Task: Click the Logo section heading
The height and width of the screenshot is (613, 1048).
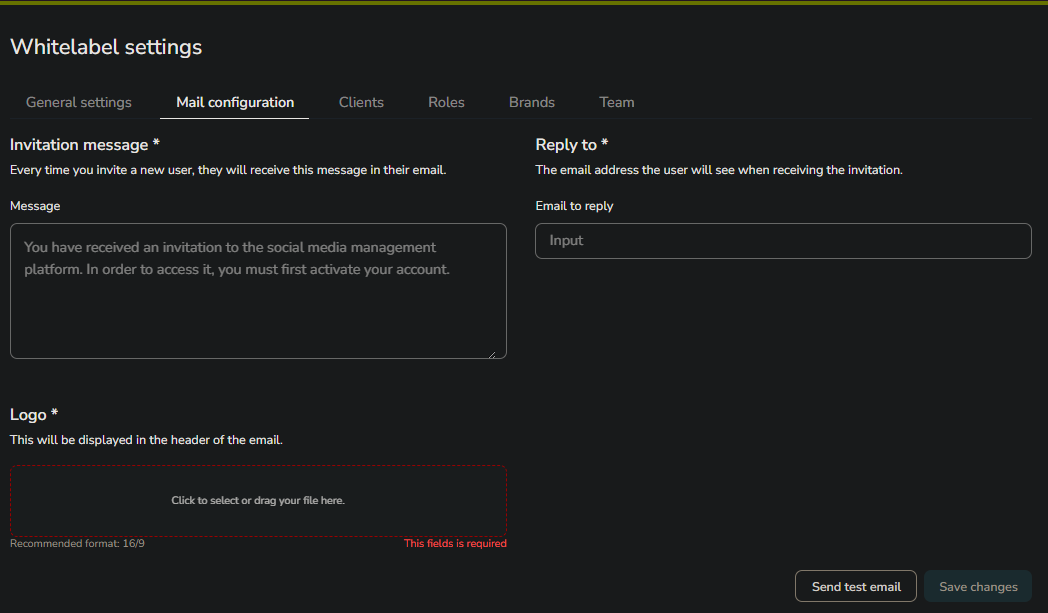Action: click(34, 414)
